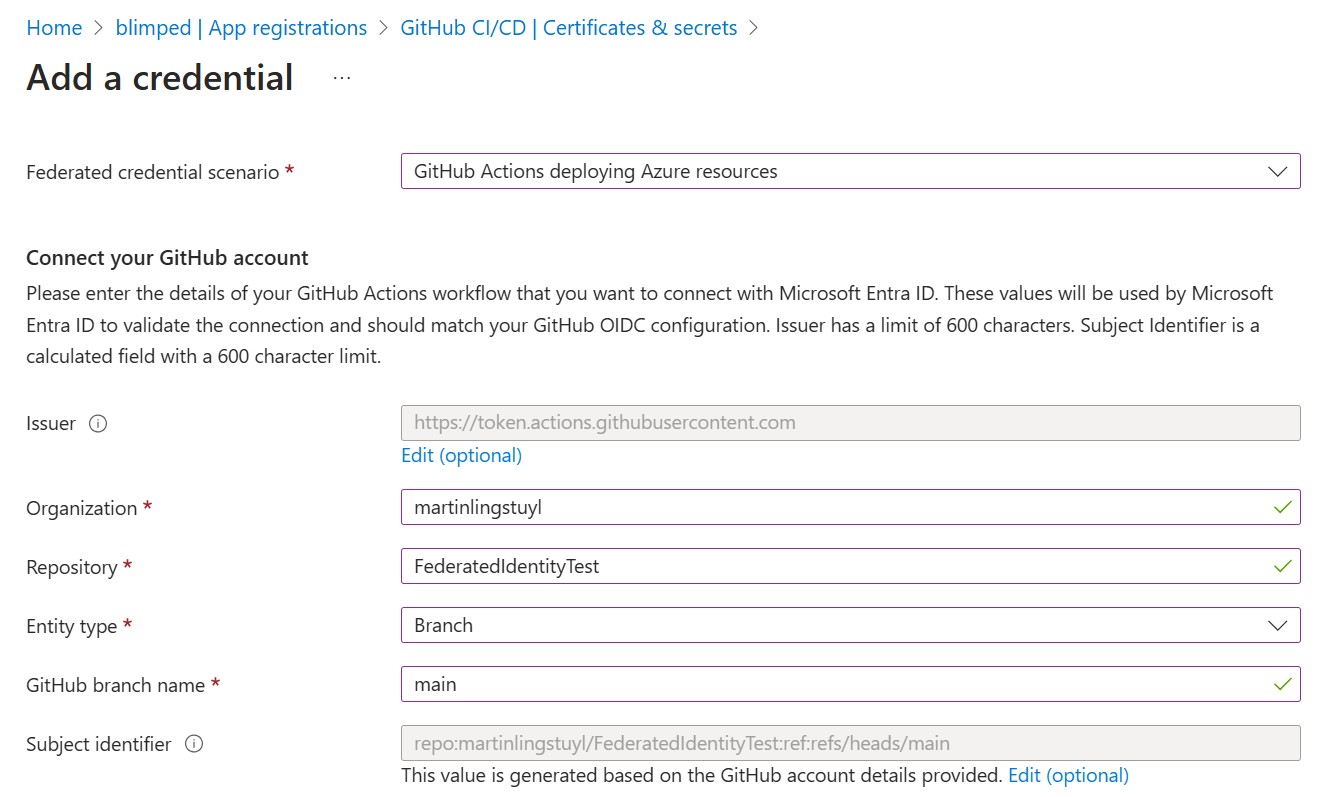Open GitHub CI/CD | Certificates & secrets breadcrumb

[x=569, y=28]
